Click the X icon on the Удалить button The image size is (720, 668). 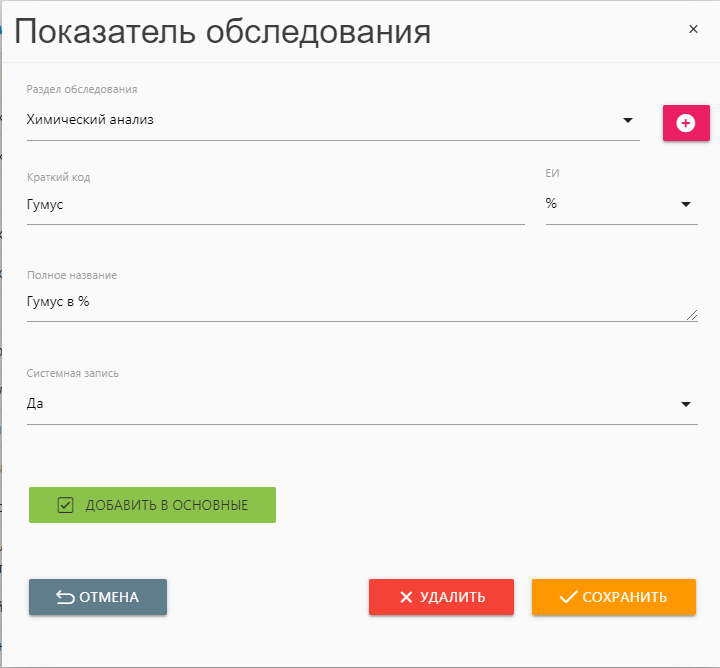(406, 597)
